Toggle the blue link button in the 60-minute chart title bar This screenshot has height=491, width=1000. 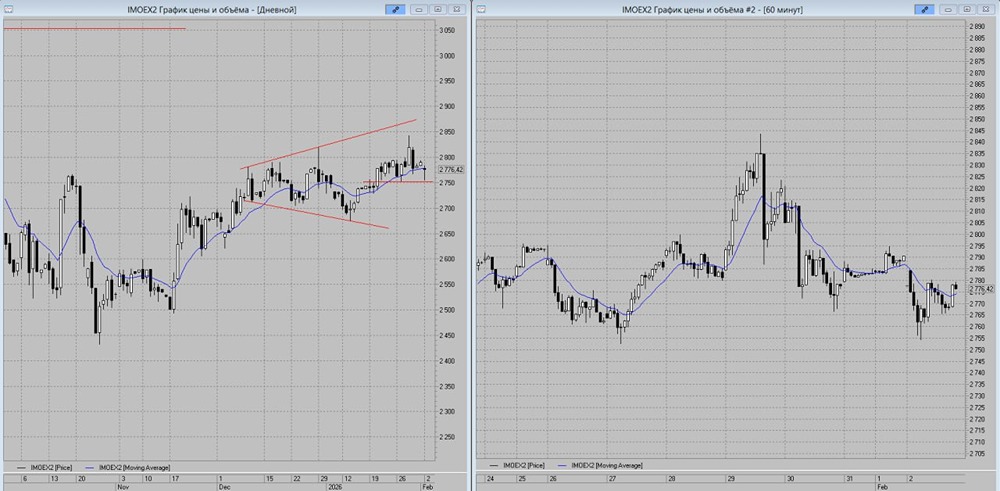[x=924, y=9]
